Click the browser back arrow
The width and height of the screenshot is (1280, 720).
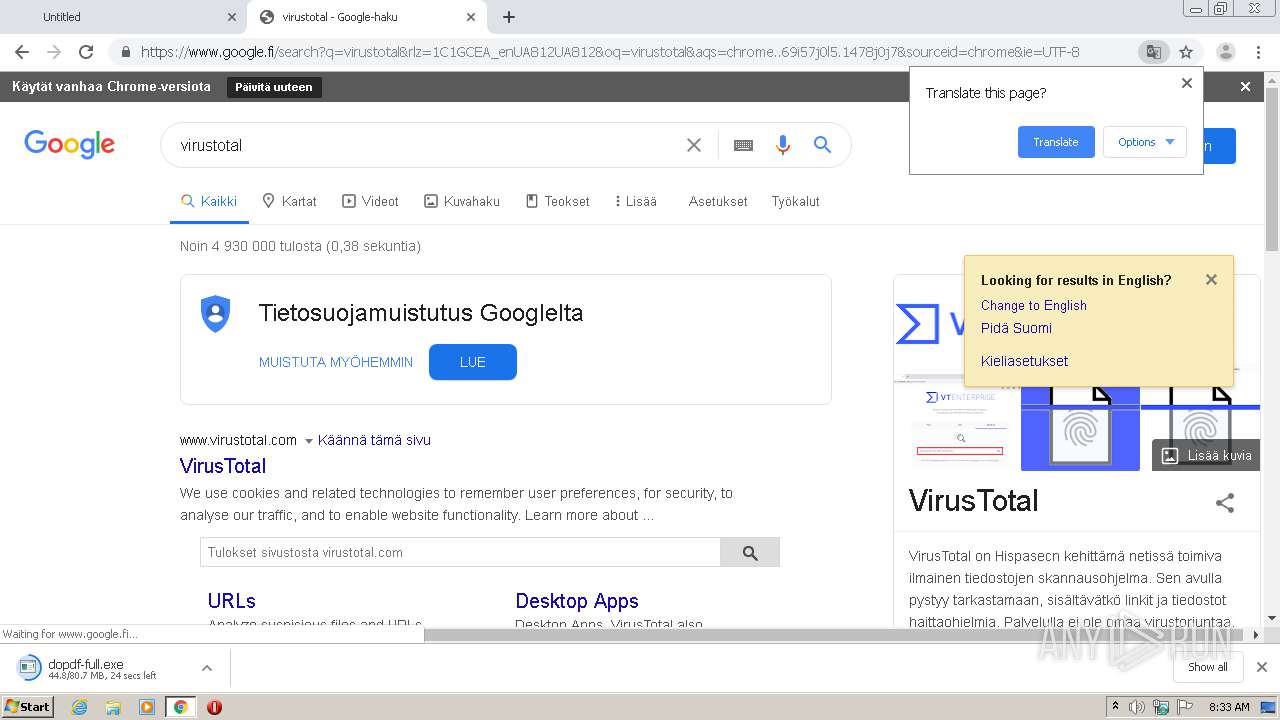[x=22, y=52]
